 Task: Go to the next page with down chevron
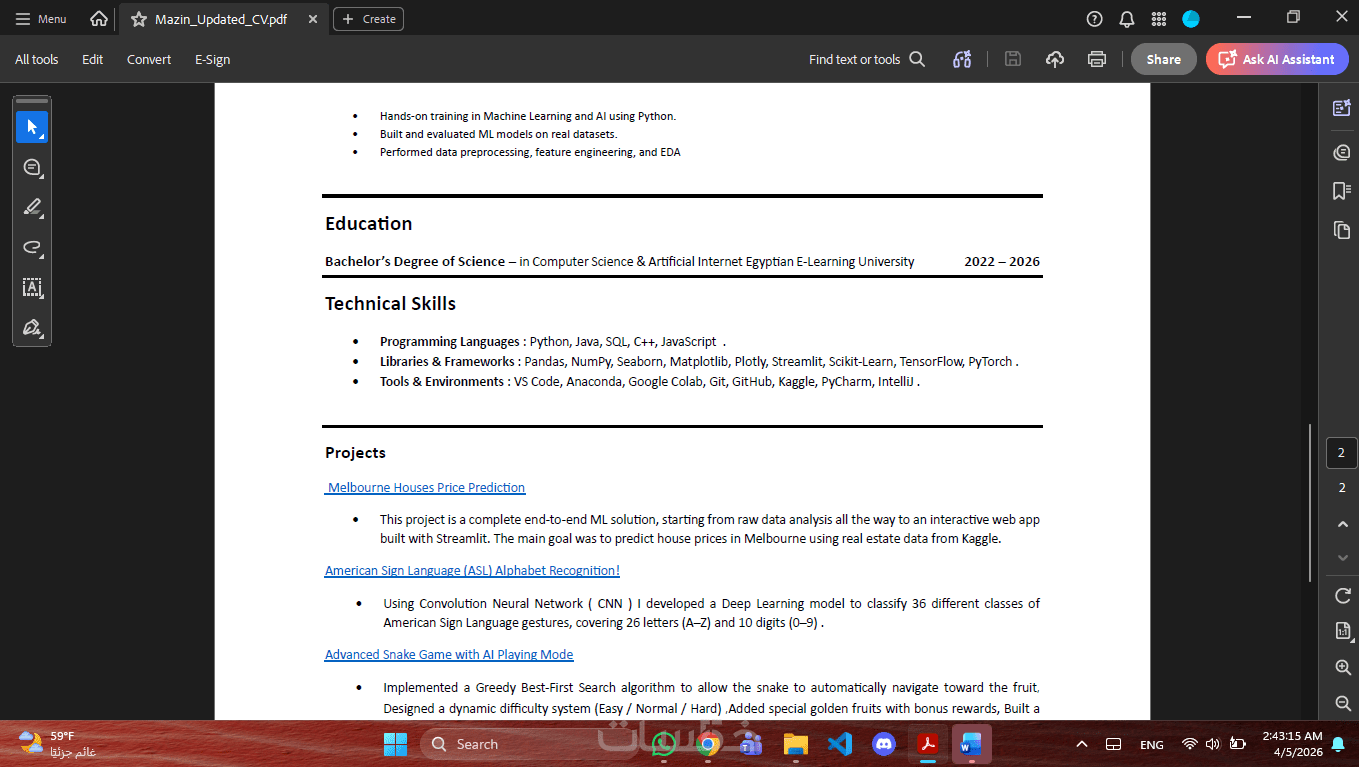click(1342, 557)
